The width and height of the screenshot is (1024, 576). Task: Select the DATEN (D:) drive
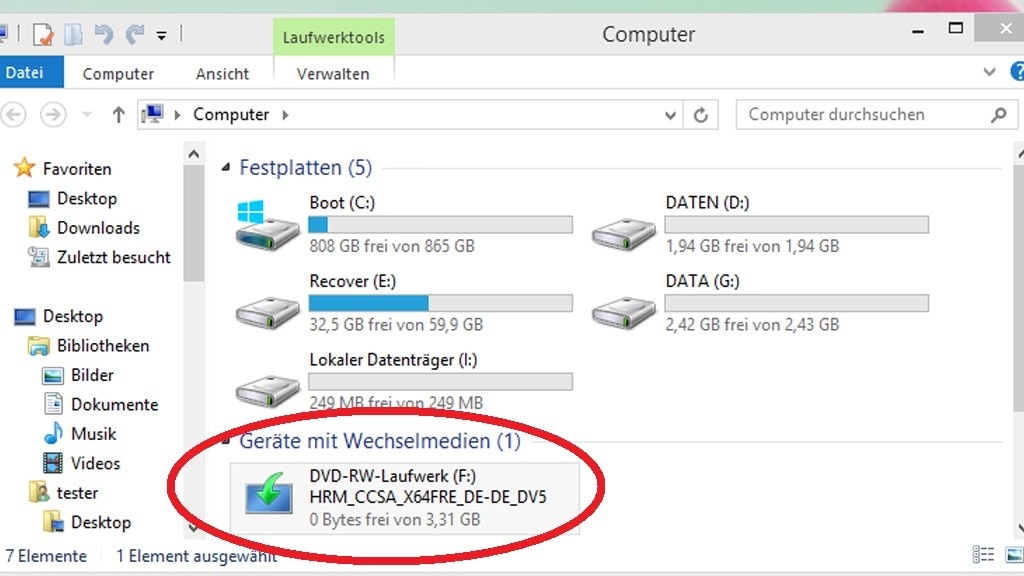point(624,225)
